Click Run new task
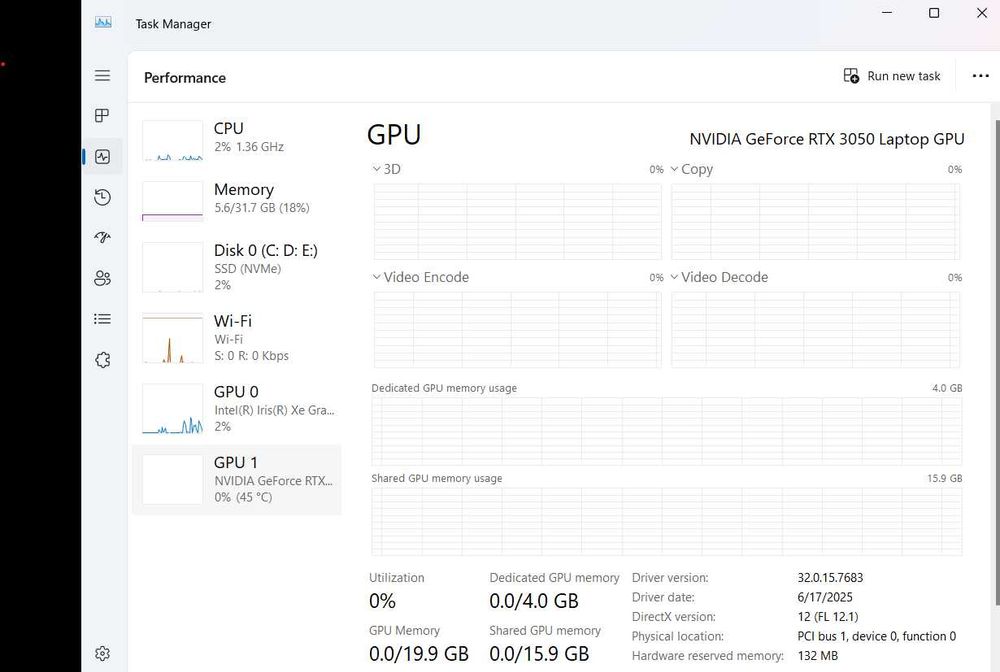1000x672 pixels. click(x=892, y=76)
